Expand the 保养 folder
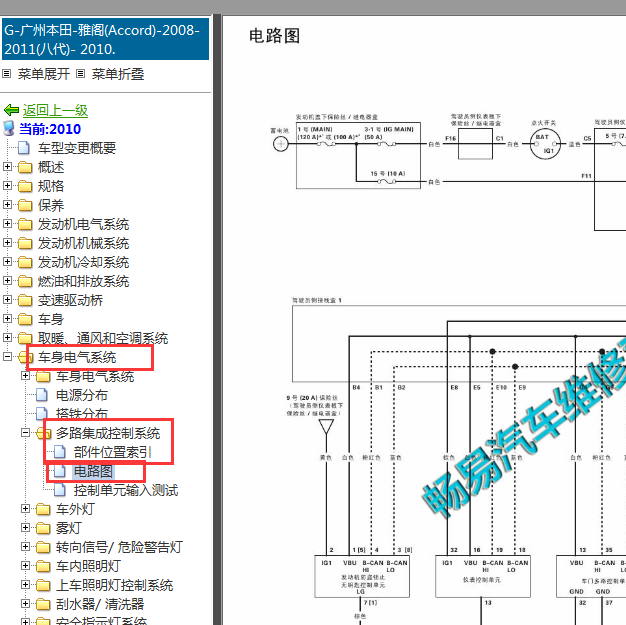The height and width of the screenshot is (625, 626). (x=7, y=204)
